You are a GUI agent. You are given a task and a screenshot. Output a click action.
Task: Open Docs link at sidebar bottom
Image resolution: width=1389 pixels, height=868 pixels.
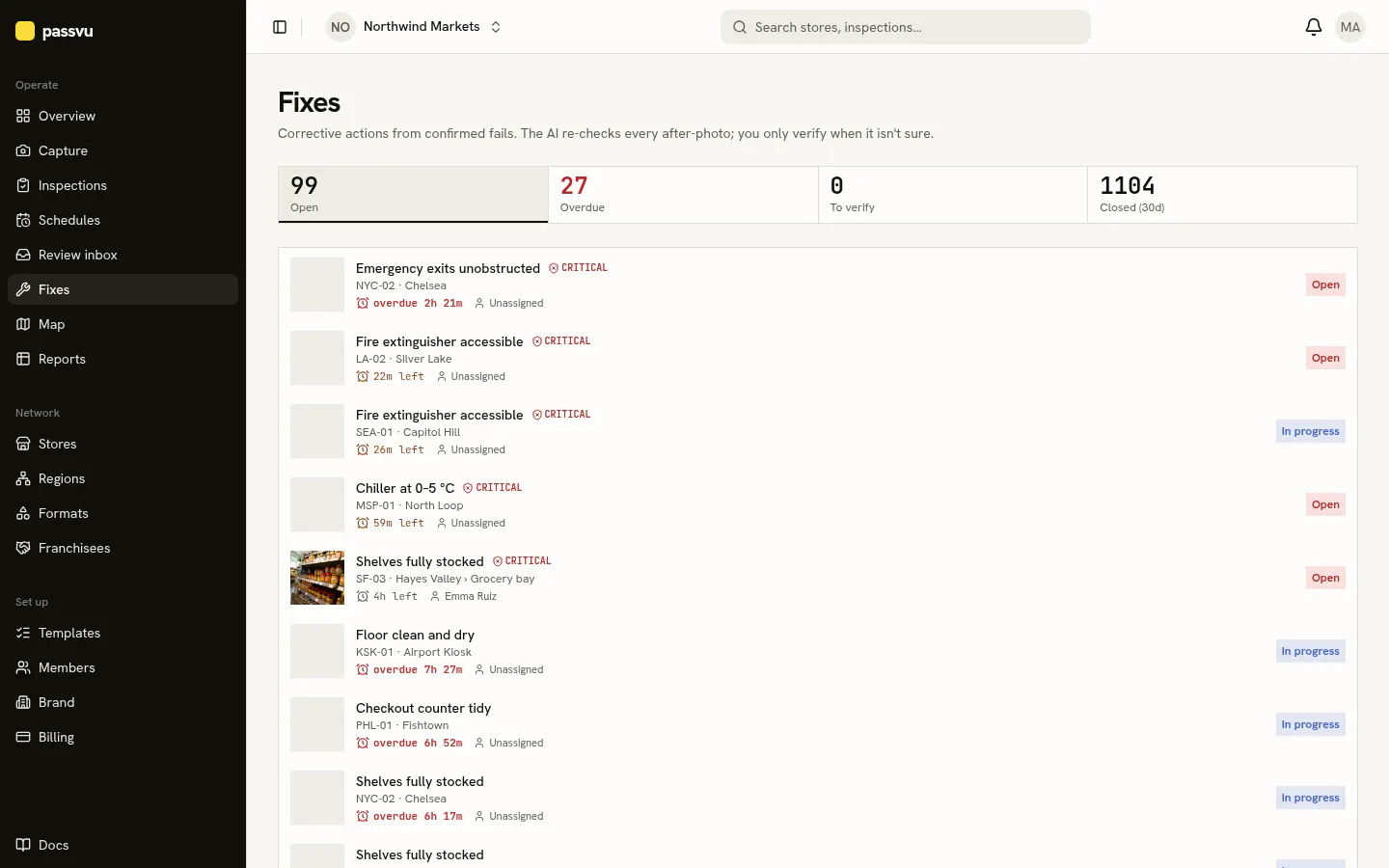coord(123,845)
